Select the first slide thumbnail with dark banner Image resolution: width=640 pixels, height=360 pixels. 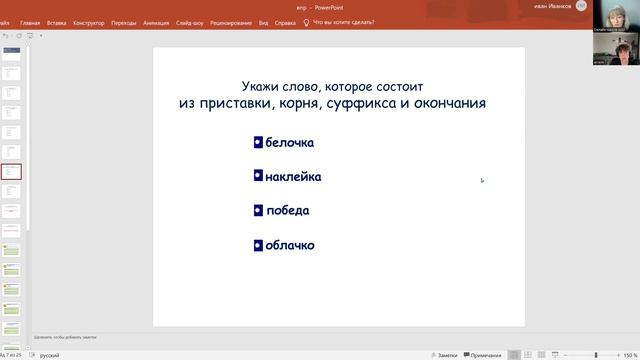11,53
